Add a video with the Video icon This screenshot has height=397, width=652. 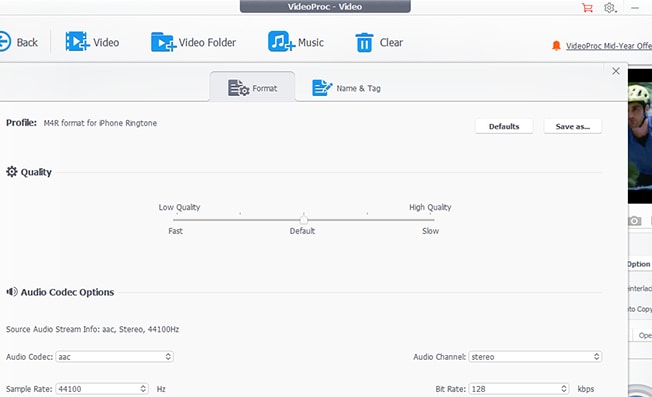pyautogui.click(x=77, y=42)
